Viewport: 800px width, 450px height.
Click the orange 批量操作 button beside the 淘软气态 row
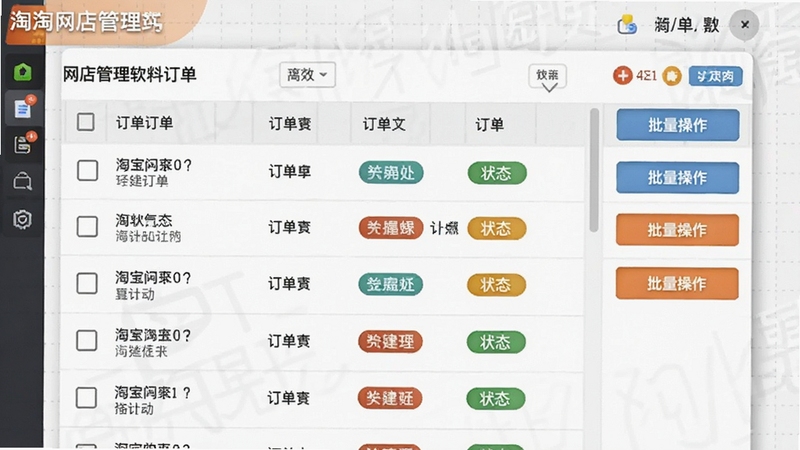678,230
